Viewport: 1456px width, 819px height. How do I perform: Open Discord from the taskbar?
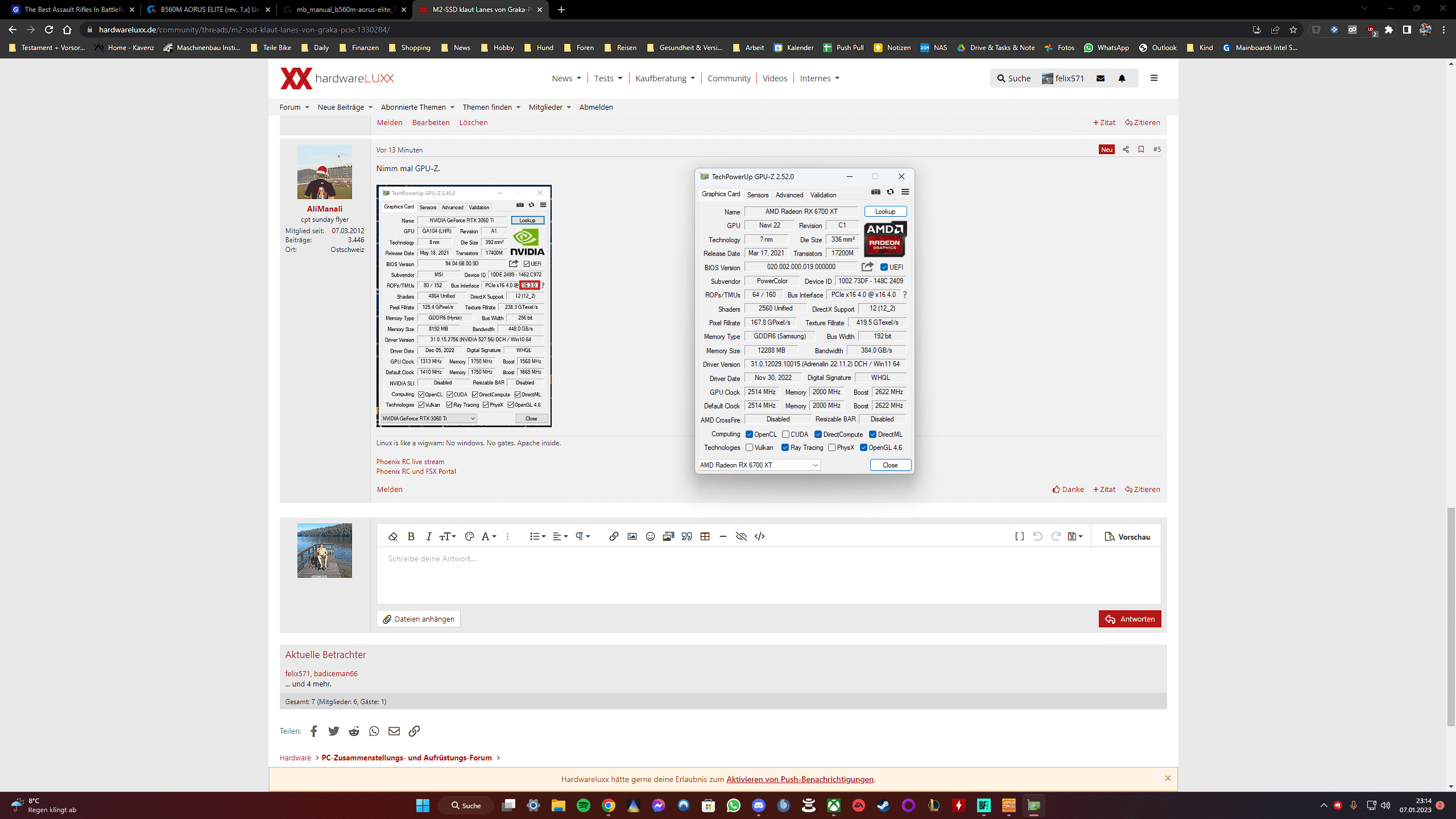pos(759,805)
